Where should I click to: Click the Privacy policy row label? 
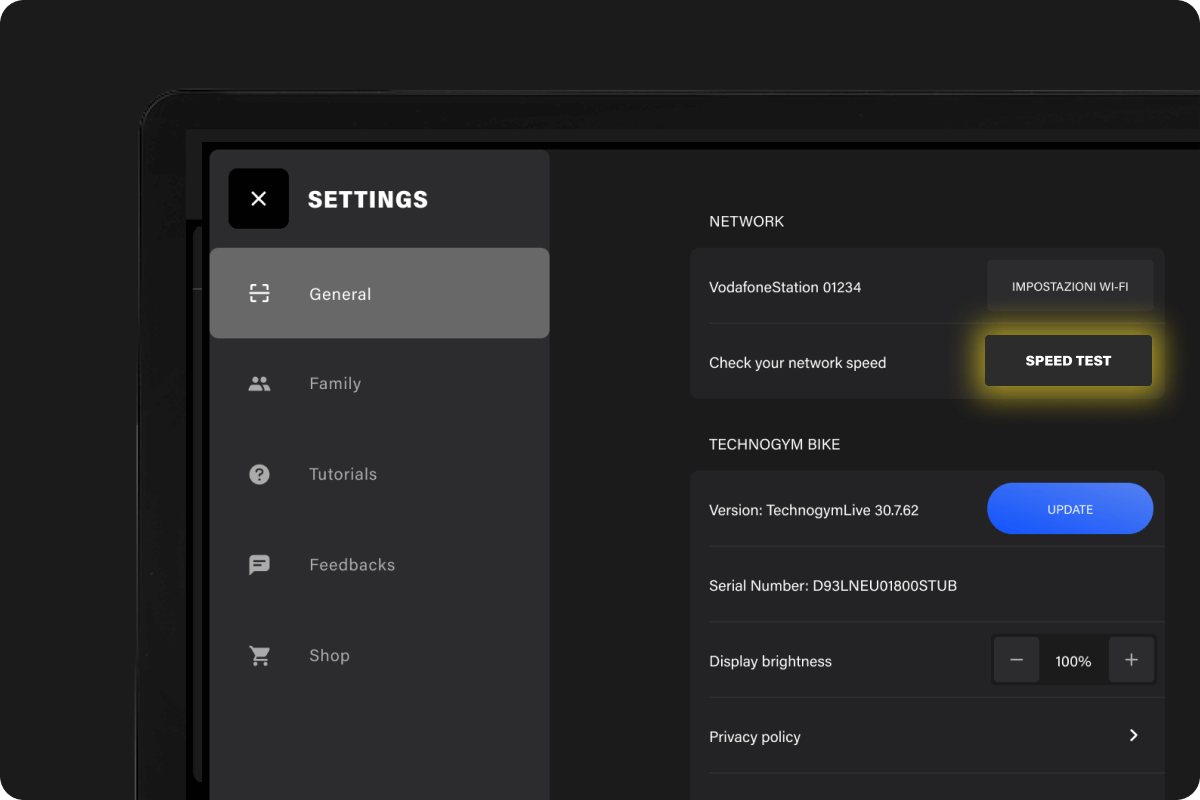[x=755, y=737]
